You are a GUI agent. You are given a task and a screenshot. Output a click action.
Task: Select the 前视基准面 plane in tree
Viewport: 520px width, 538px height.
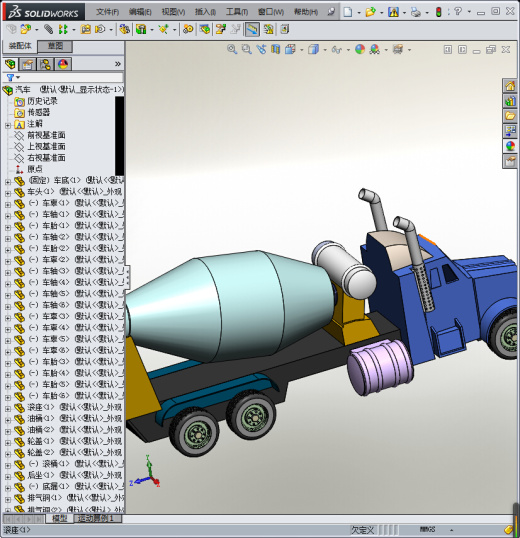click(46, 135)
